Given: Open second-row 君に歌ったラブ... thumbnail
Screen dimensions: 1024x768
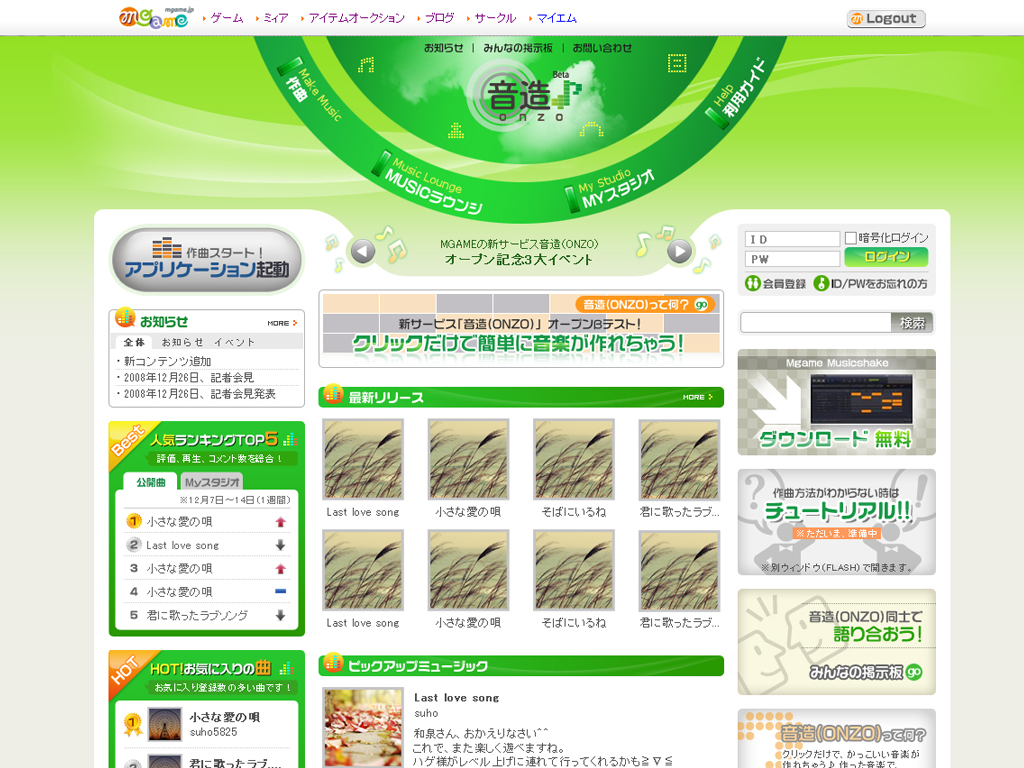Looking at the screenshot, I should pos(679,570).
